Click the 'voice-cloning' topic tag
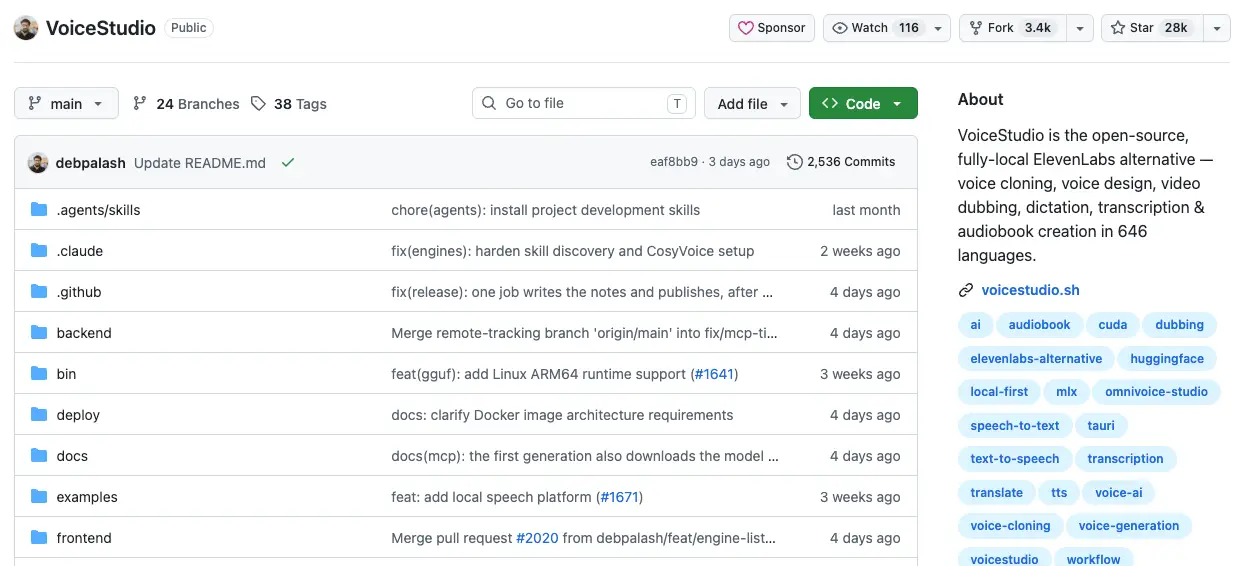This screenshot has height=566, width=1243. tap(1010, 526)
